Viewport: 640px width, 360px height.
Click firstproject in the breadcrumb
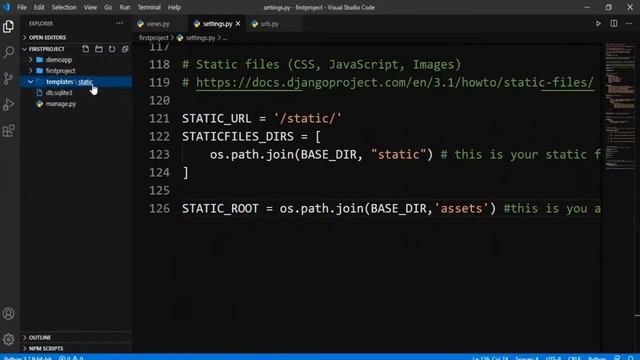153,38
